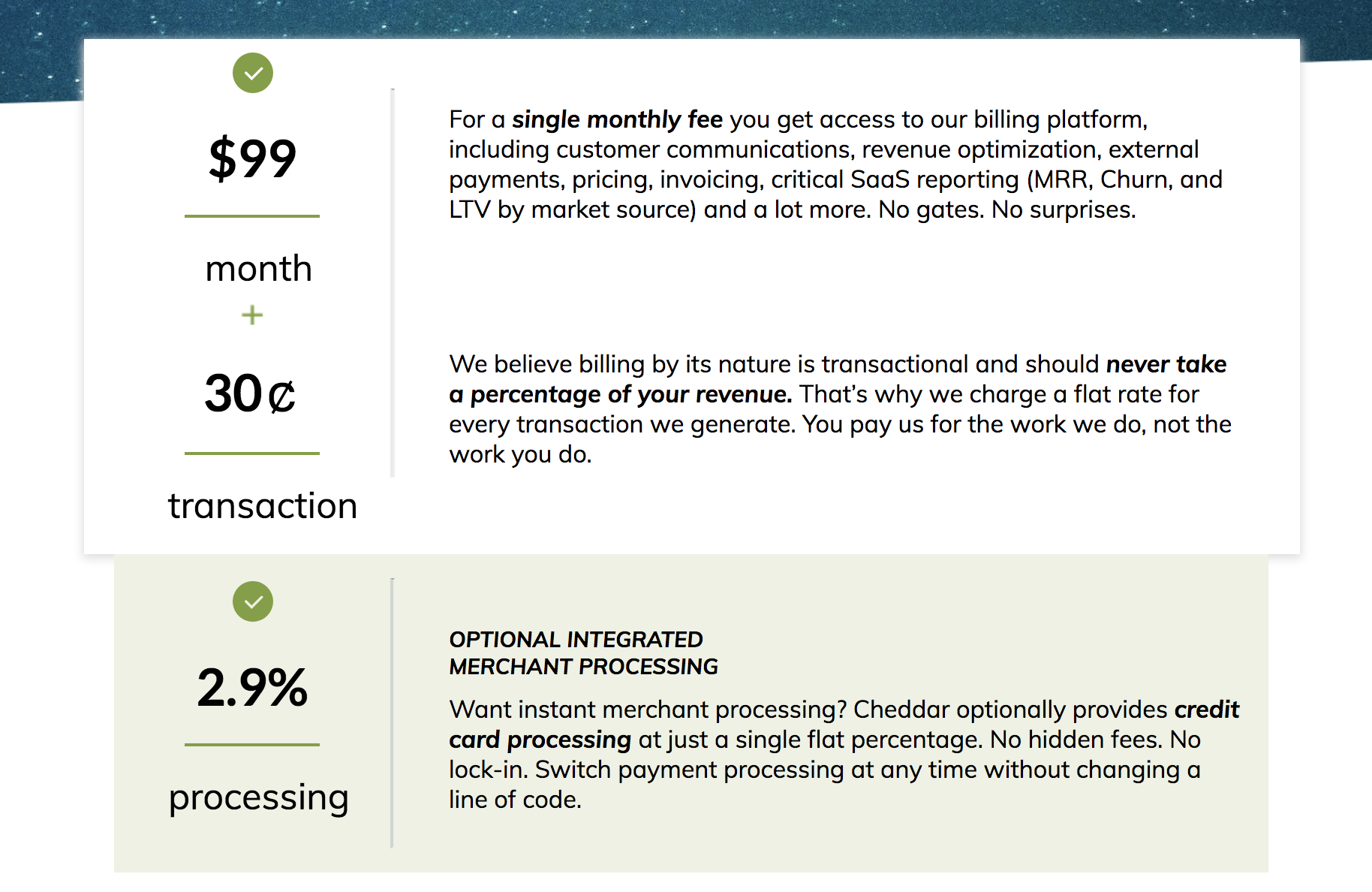
Task: Click the green underline beneath 30¢
Action: pyautogui.click(x=252, y=454)
